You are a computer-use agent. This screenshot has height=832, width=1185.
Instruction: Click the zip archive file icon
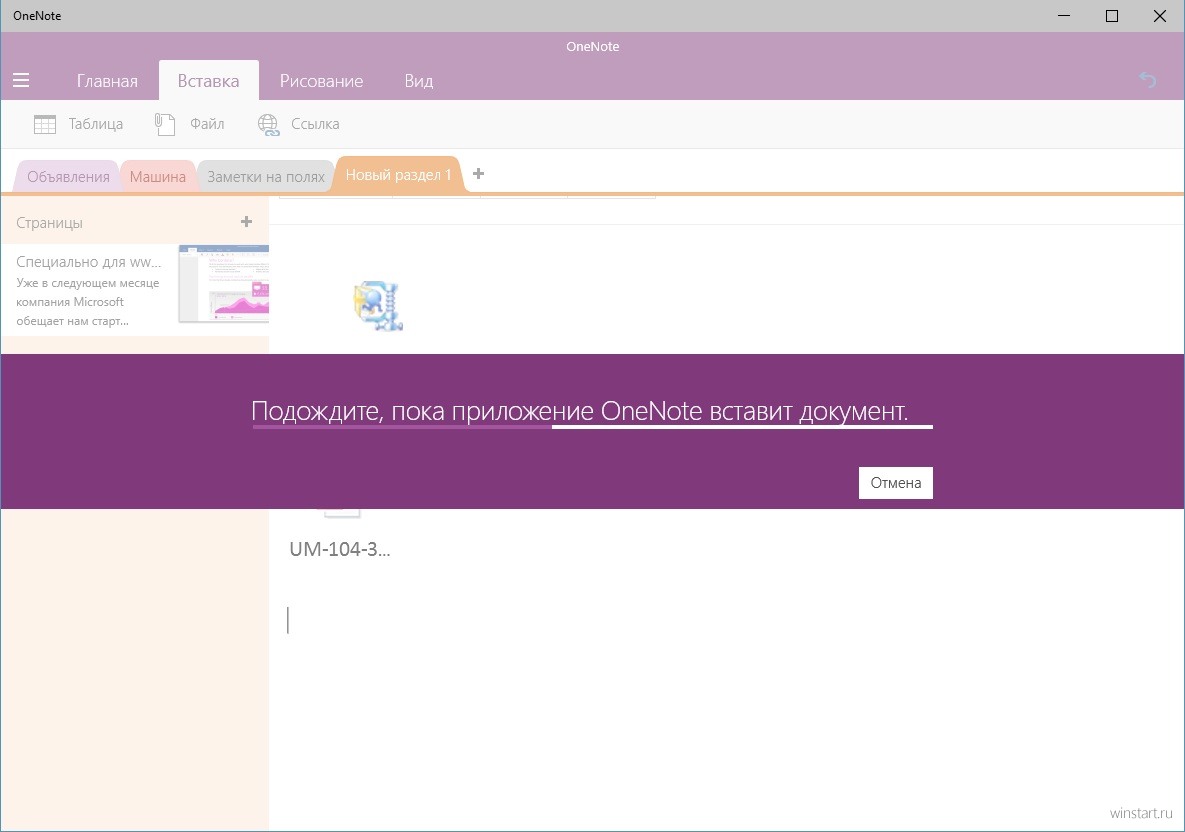tap(378, 306)
